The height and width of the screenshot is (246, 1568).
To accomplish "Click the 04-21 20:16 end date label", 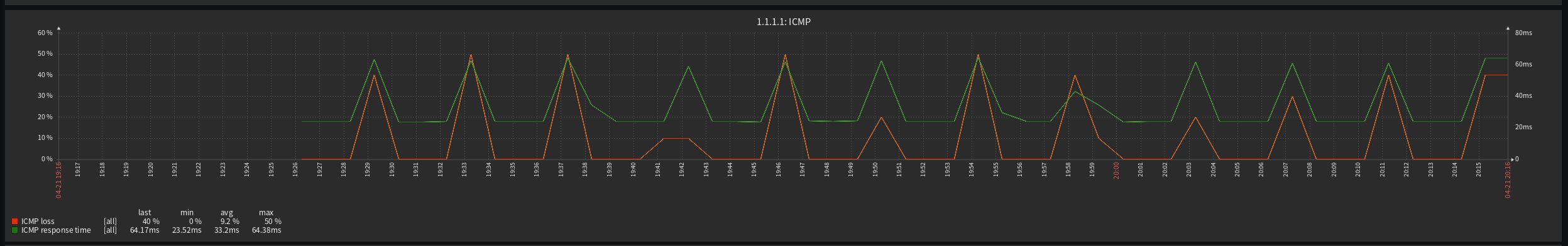I will (x=1507, y=180).
